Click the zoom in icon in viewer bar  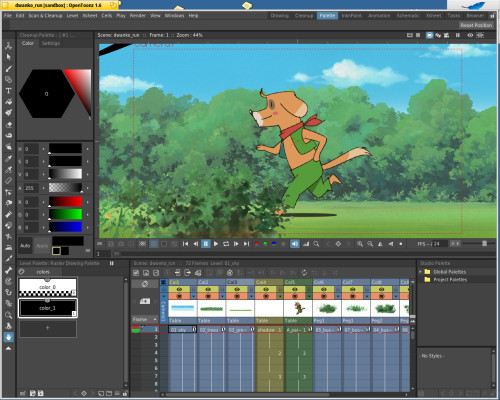point(360,244)
